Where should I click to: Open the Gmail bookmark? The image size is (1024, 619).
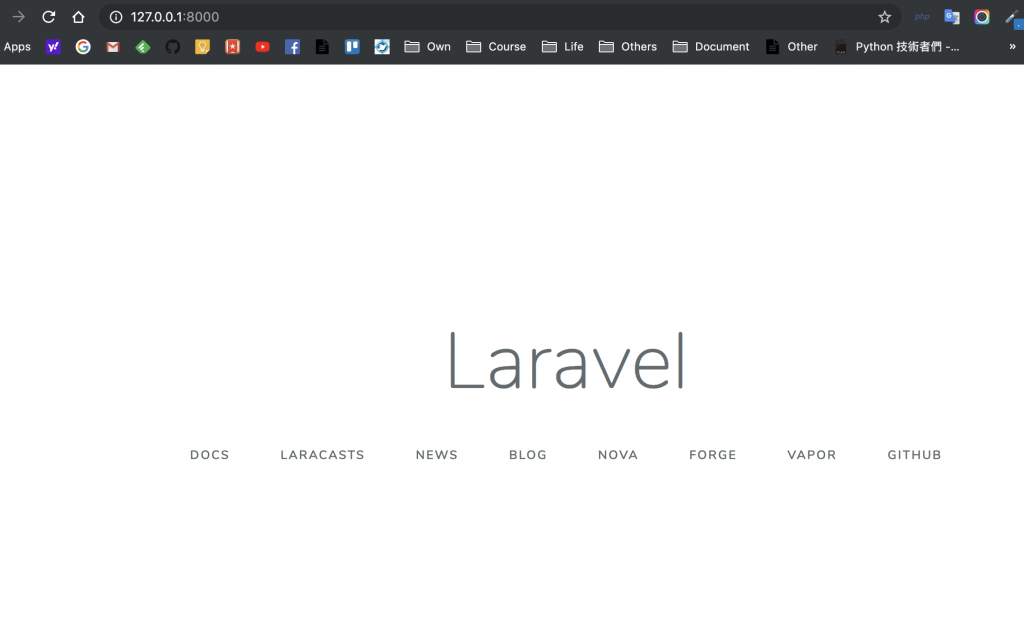coord(113,47)
